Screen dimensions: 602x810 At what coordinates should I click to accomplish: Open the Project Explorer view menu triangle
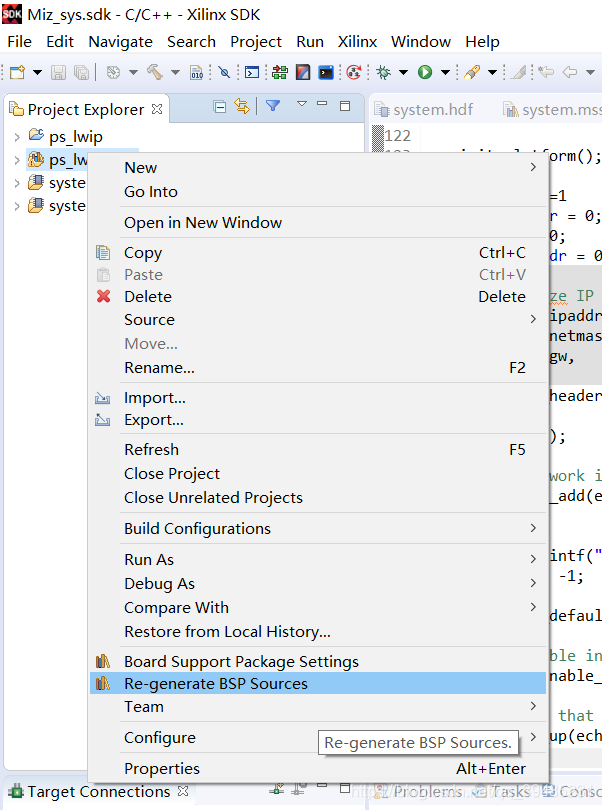(302, 104)
